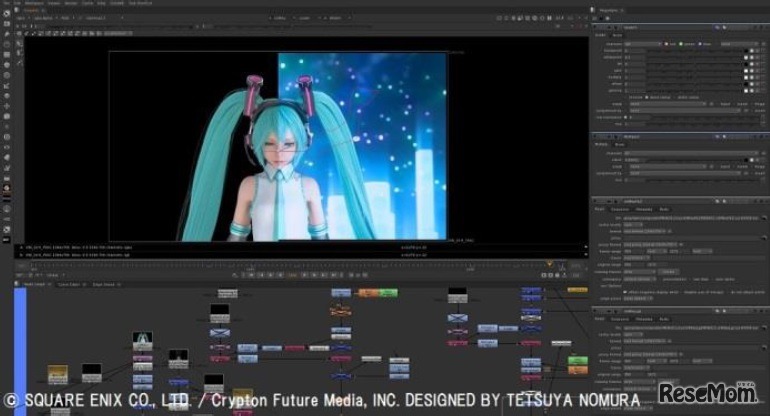Click the file path field in upper Read panel
This screenshot has height=416, width=770.
(x=691, y=218)
